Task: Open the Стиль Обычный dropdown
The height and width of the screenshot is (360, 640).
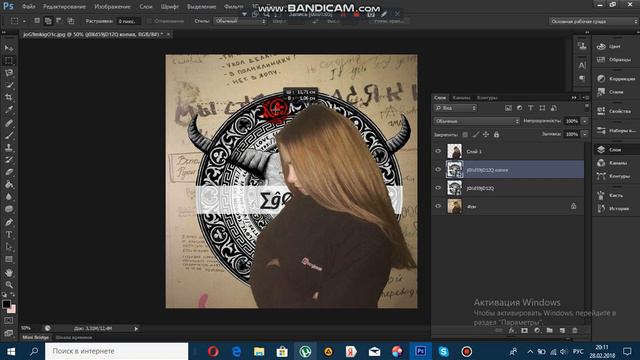Action: pyautogui.click(x=240, y=21)
